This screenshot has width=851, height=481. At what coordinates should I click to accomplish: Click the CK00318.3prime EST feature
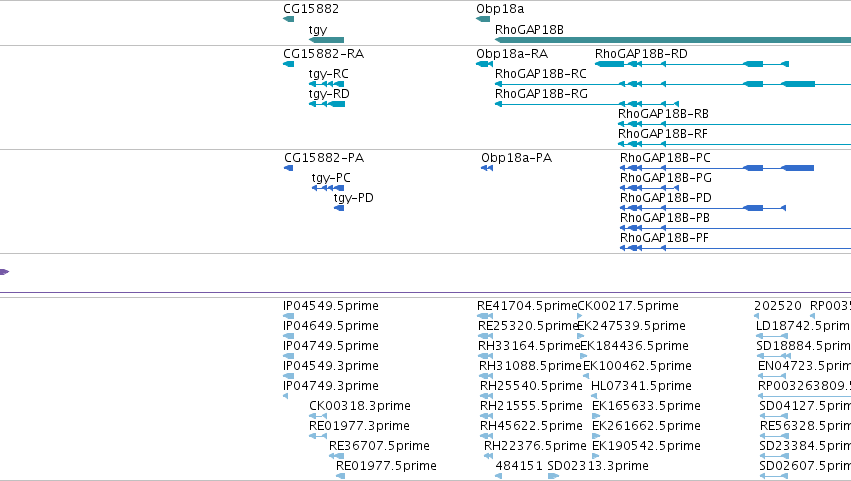click(318, 416)
